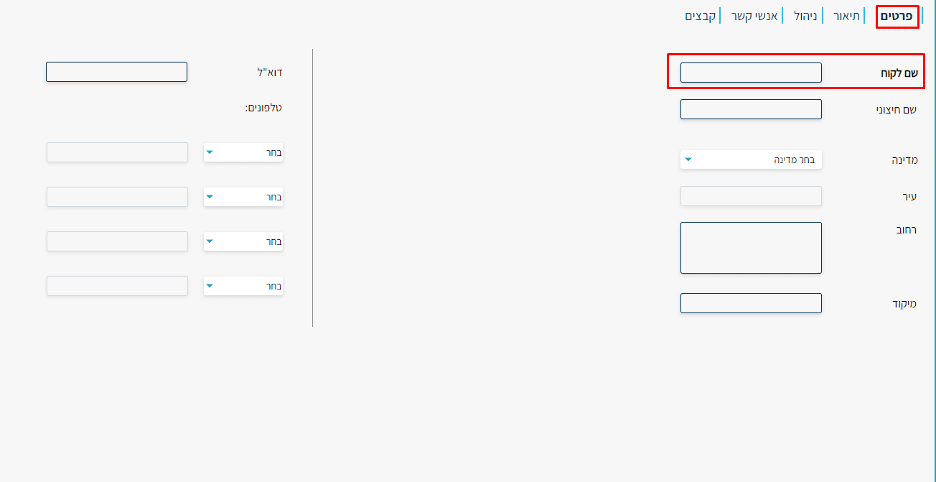
Task: Open the first phone type בחר dropdown
Action: 244,152
